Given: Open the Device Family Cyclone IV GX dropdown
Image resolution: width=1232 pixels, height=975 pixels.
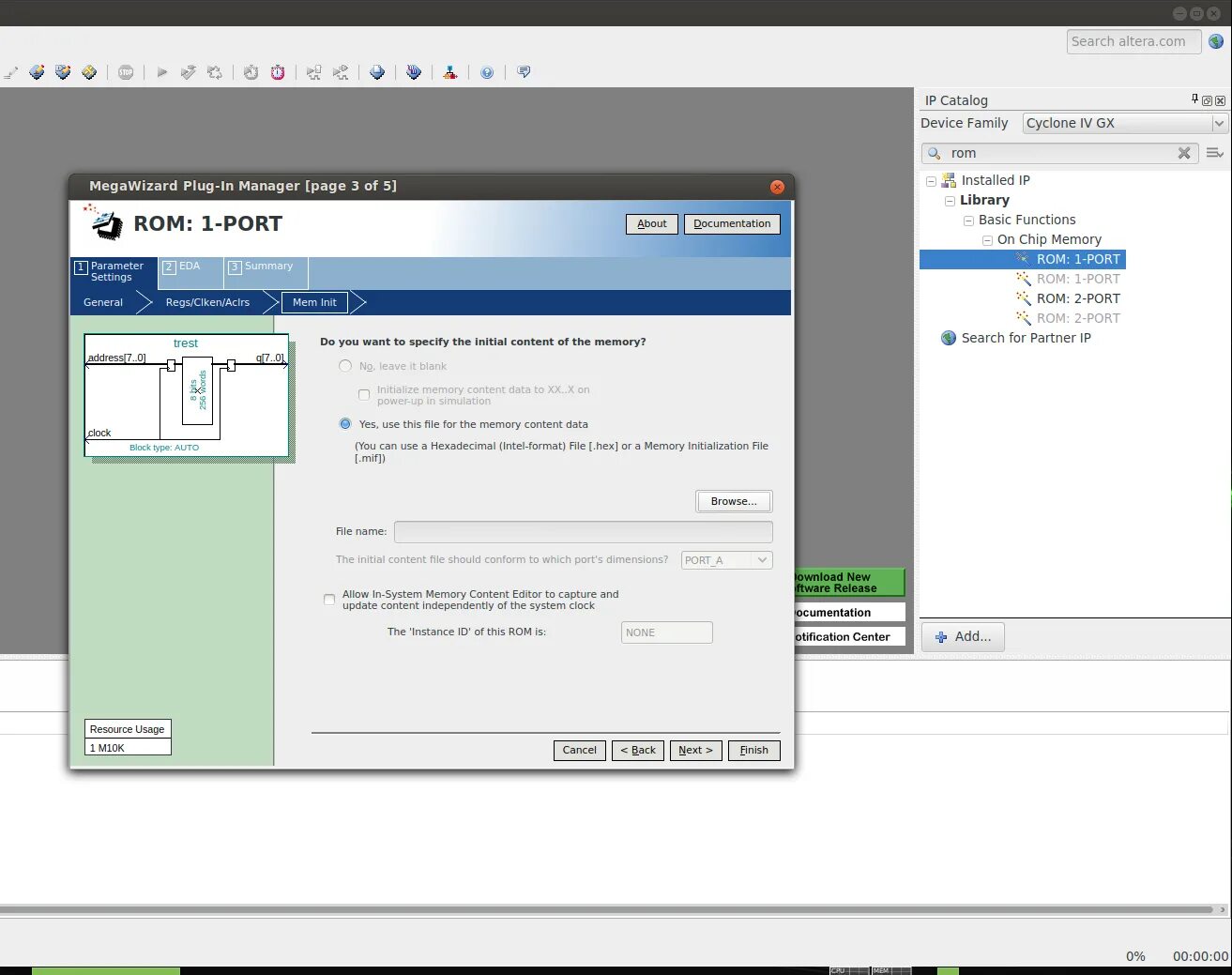Looking at the screenshot, I should pyautogui.click(x=1125, y=123).
